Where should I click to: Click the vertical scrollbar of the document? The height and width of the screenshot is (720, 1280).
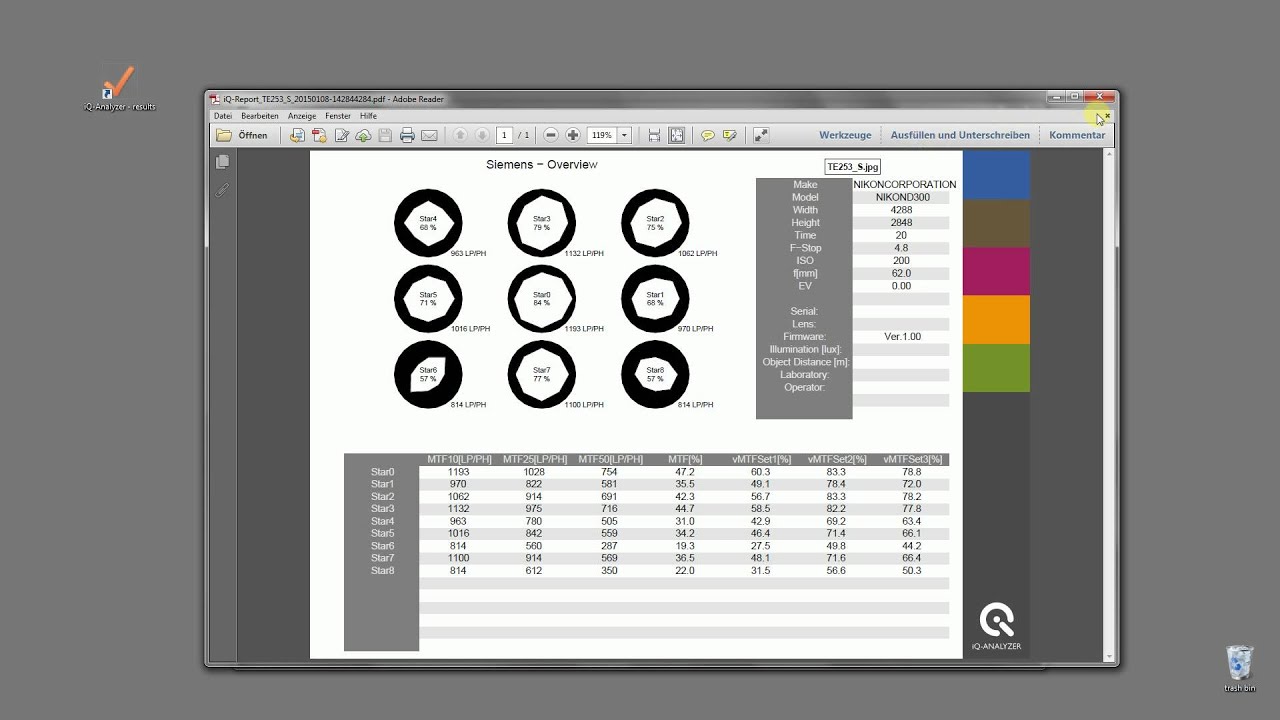(x=1110, y=405)
